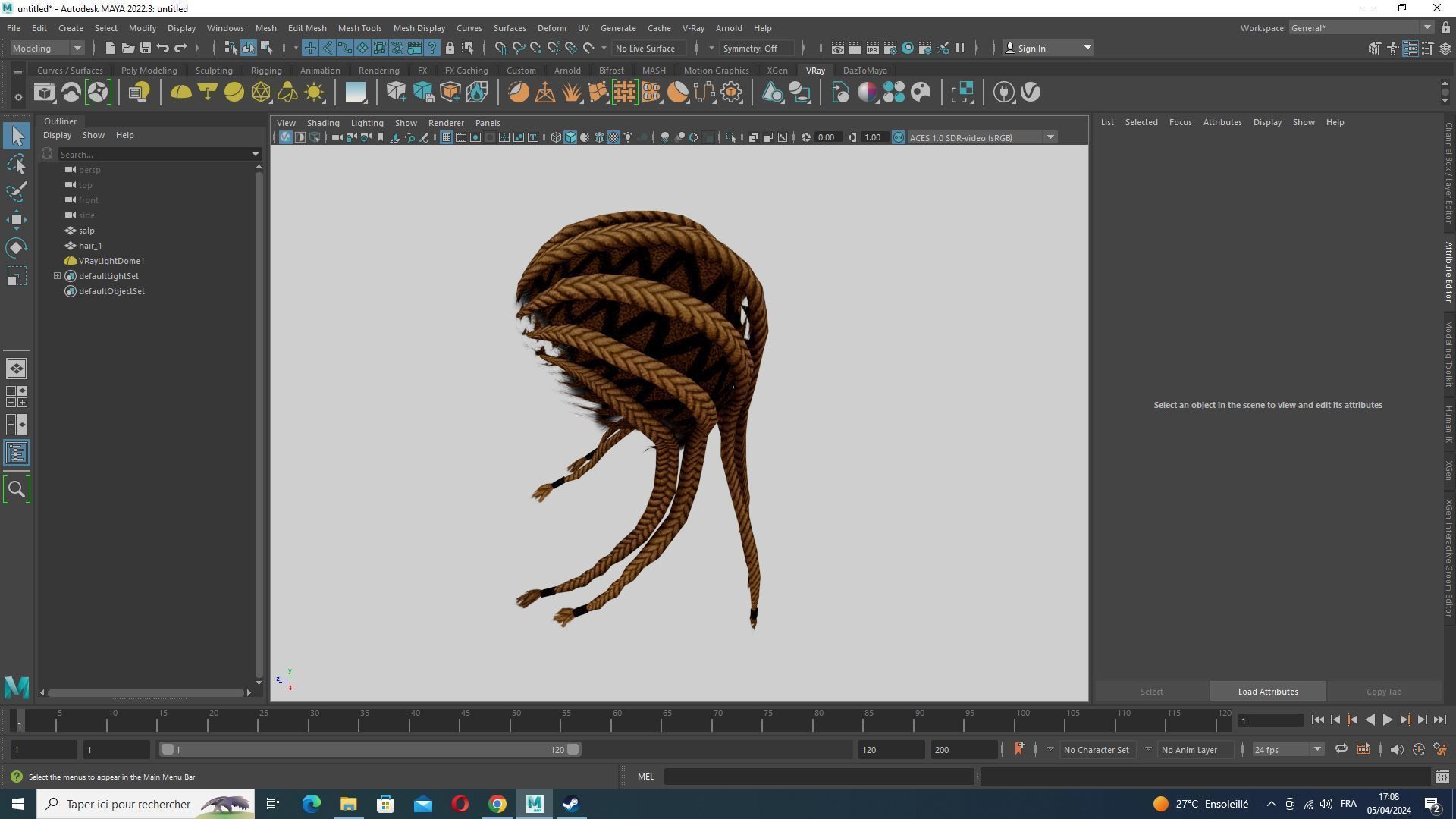The width and height of the screenshot is (1456, 819).
Task: Click the Outliner horizontal scrollbar
Action: [146, 693]
